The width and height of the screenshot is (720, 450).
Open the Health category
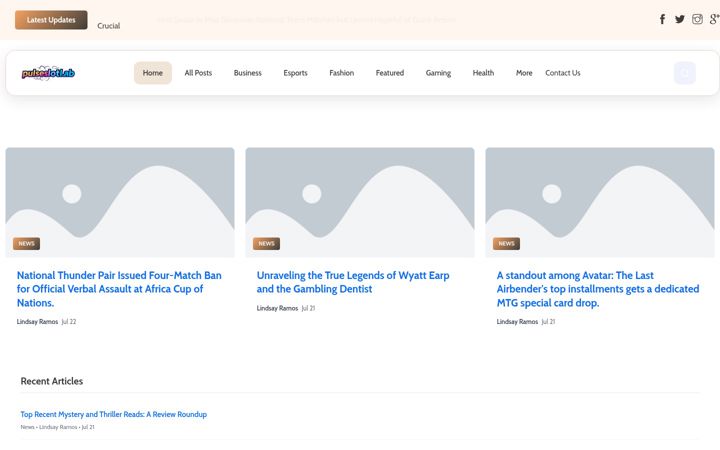pos(483,73)
